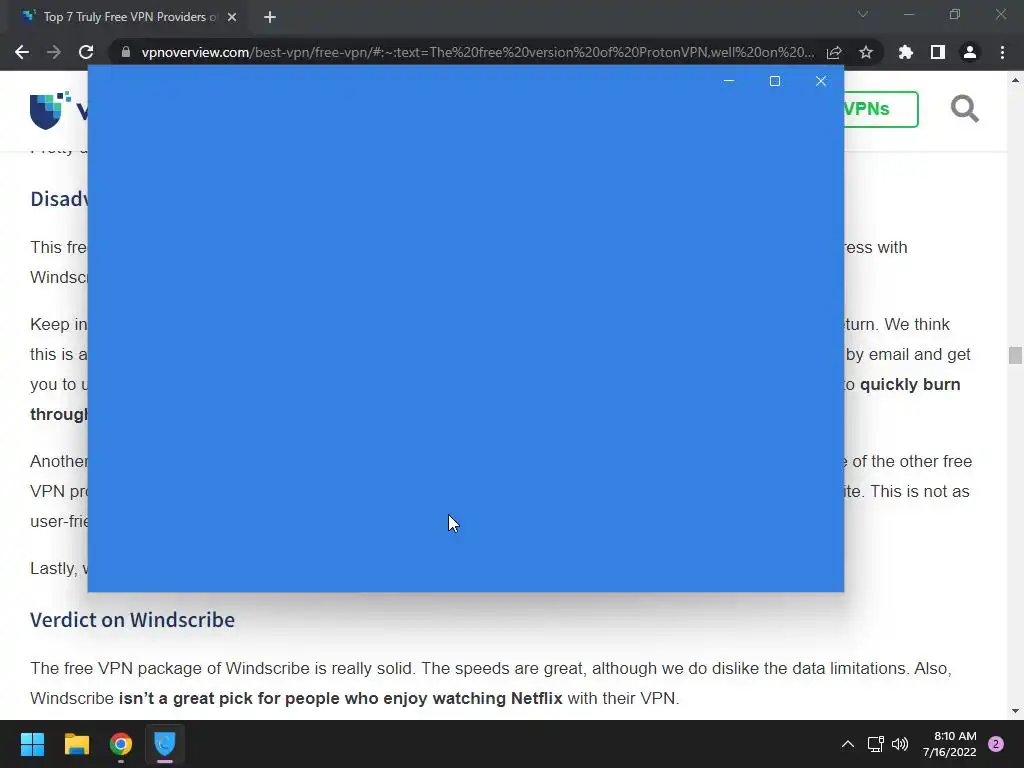The image size is (1024, 768).
Task: Open network status tray icon
Action: click(x=875, y=744)
